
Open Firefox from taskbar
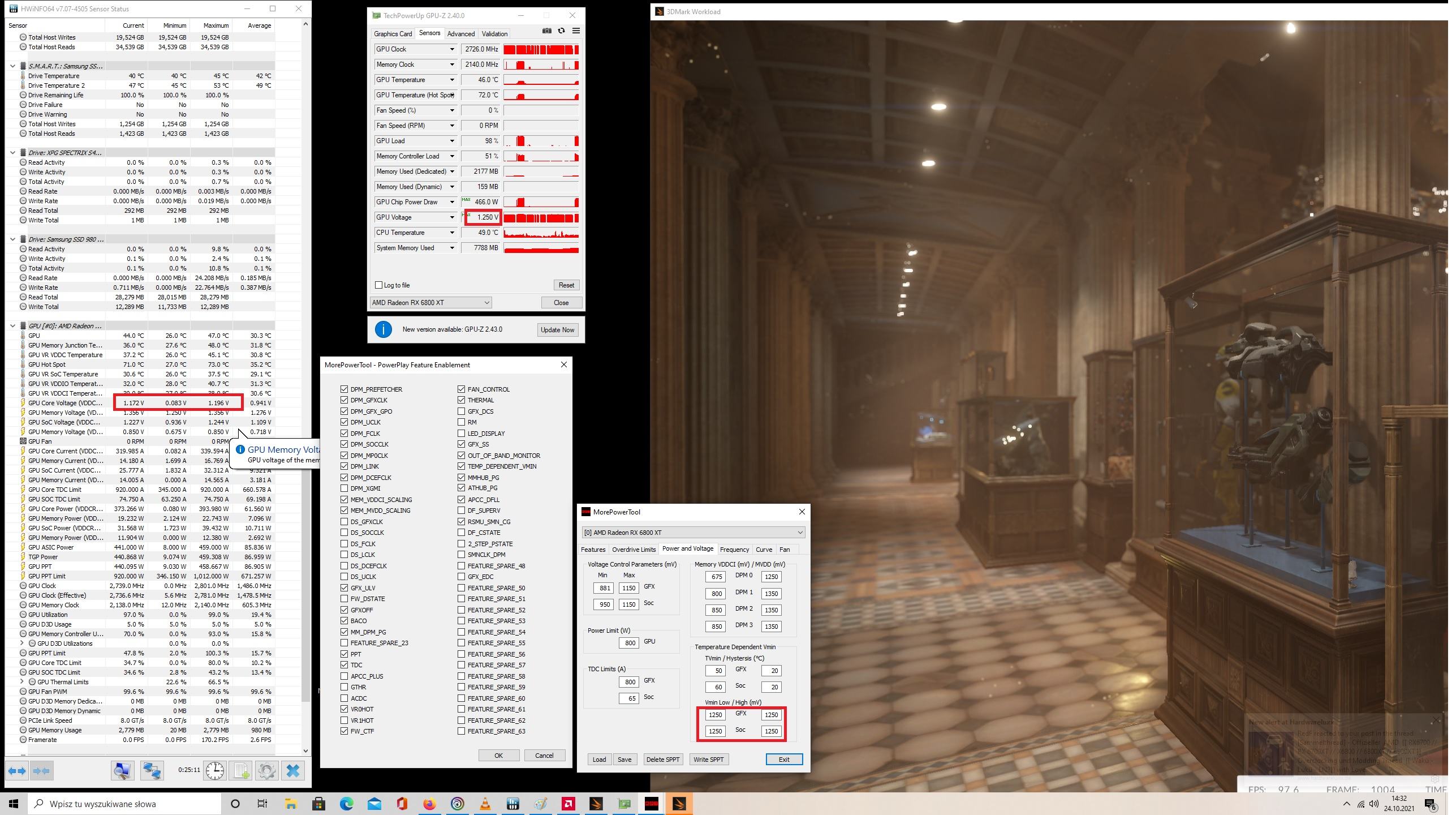[429, 804]
